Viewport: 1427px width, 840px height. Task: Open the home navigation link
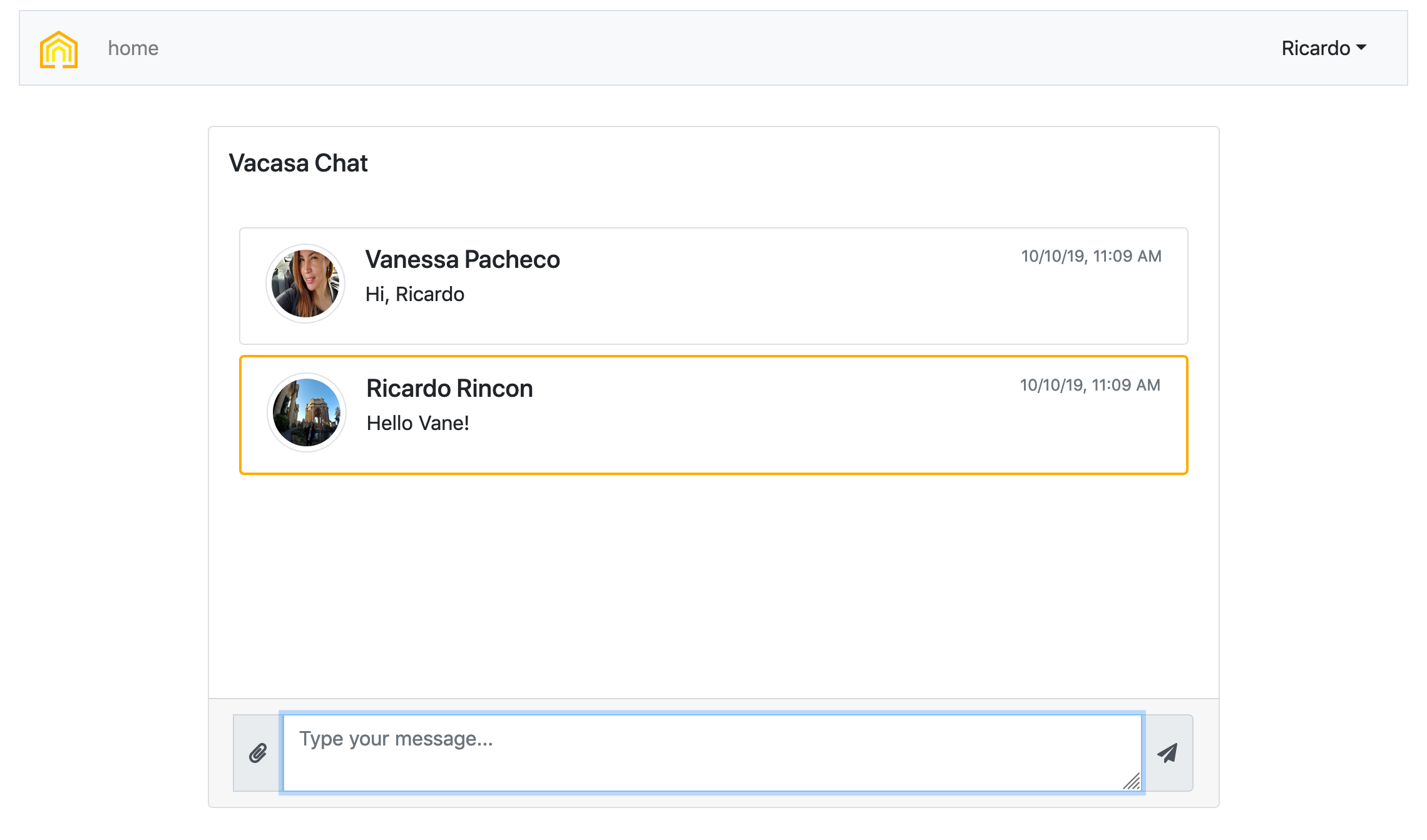[x=133, y=48]
